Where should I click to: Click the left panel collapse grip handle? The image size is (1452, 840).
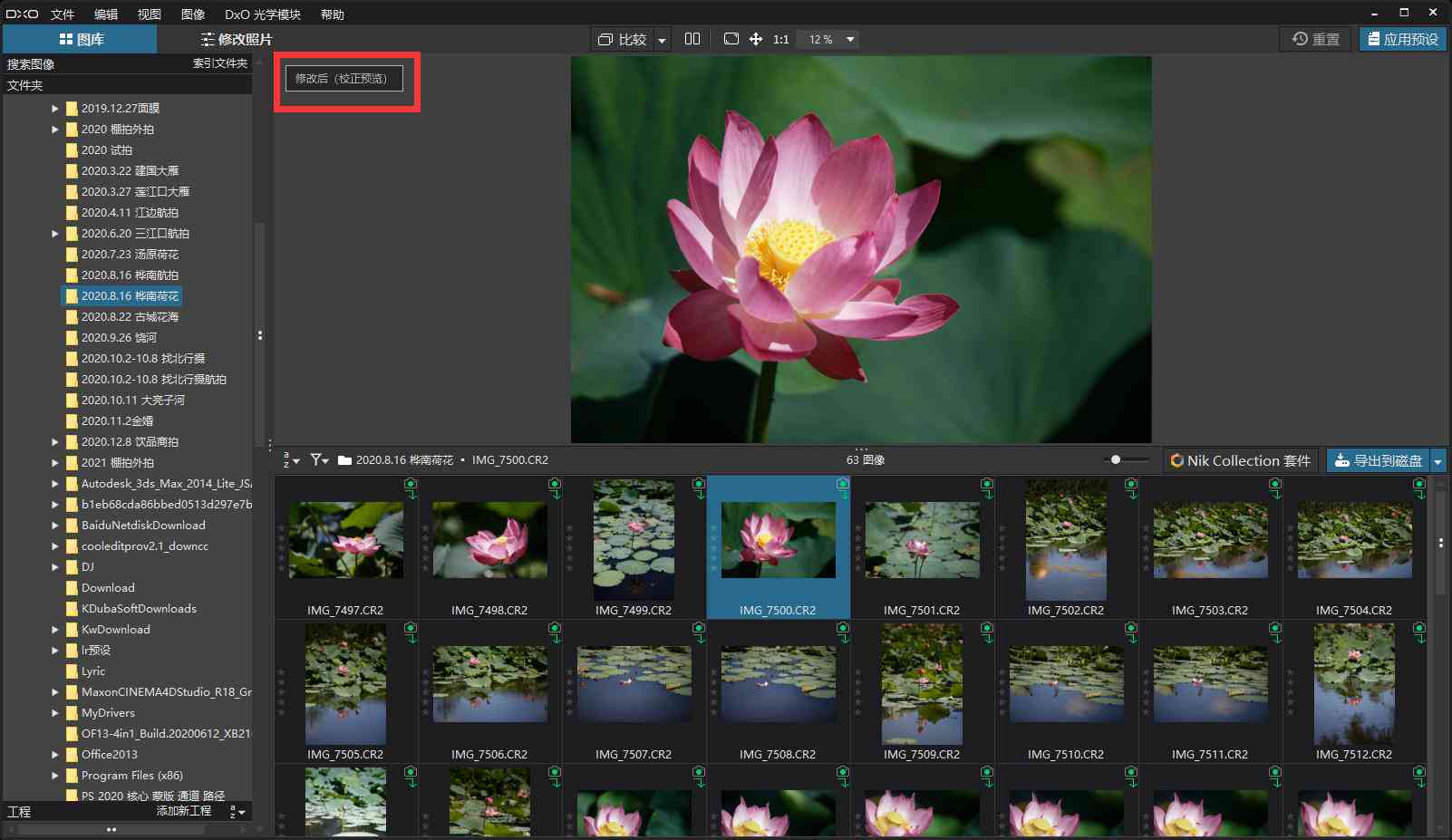pos(260,335)
